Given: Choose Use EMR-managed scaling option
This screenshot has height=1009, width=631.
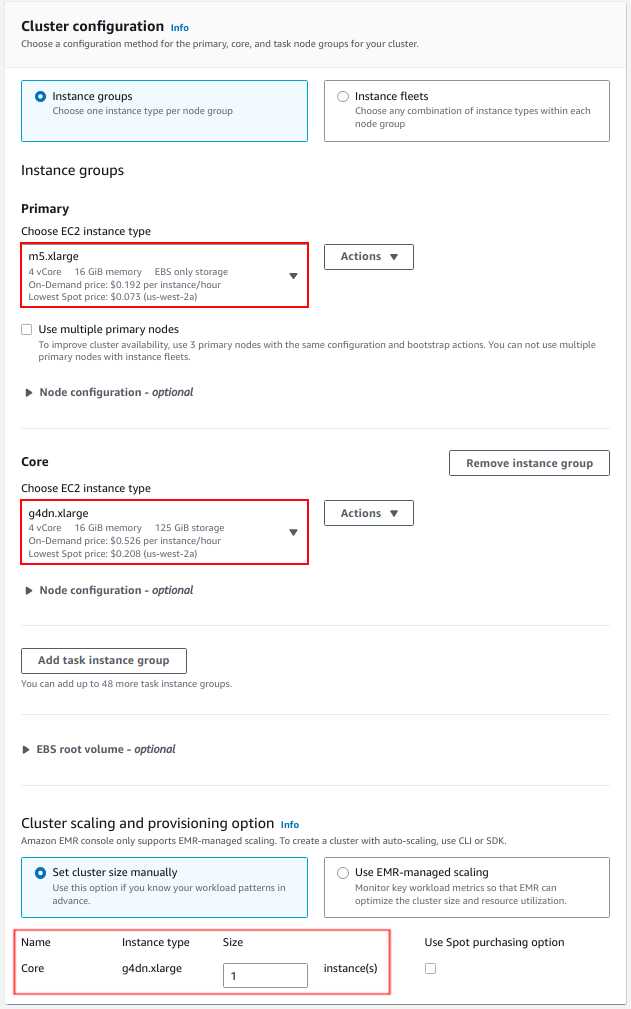Looking at the screenshot, I should (x=343, y=873).
